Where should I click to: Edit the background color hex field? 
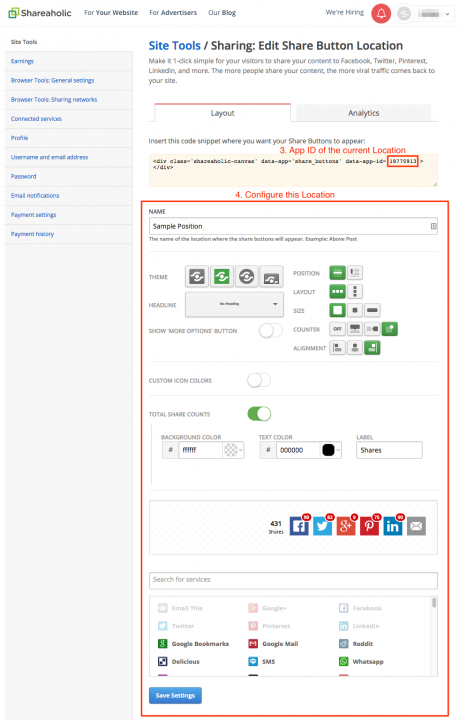(x=201, y=450)
